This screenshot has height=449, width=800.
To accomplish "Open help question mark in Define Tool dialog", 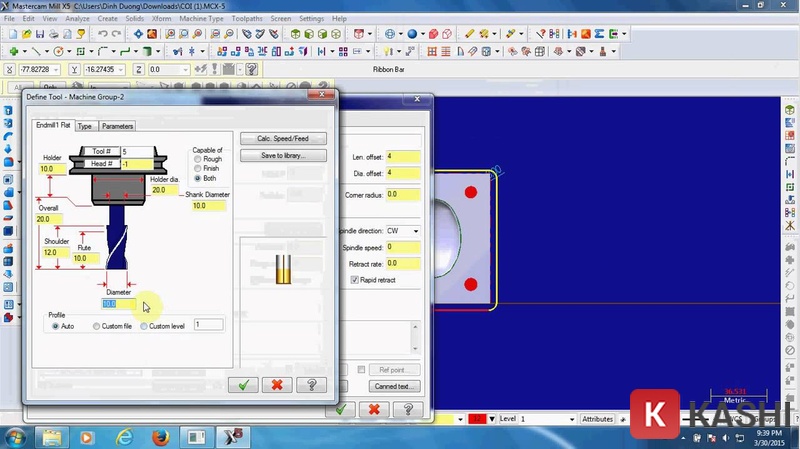I will 311,384.
